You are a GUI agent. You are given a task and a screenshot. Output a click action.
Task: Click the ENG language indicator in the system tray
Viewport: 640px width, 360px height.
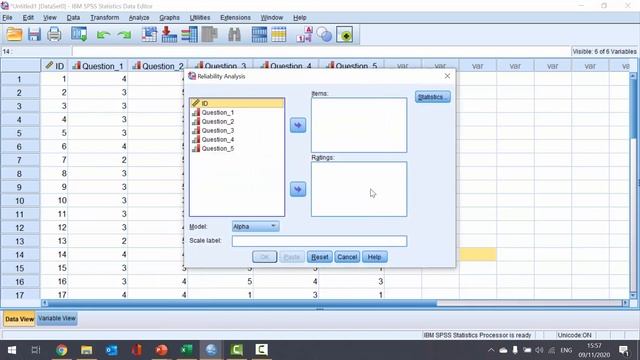point(566,350)
